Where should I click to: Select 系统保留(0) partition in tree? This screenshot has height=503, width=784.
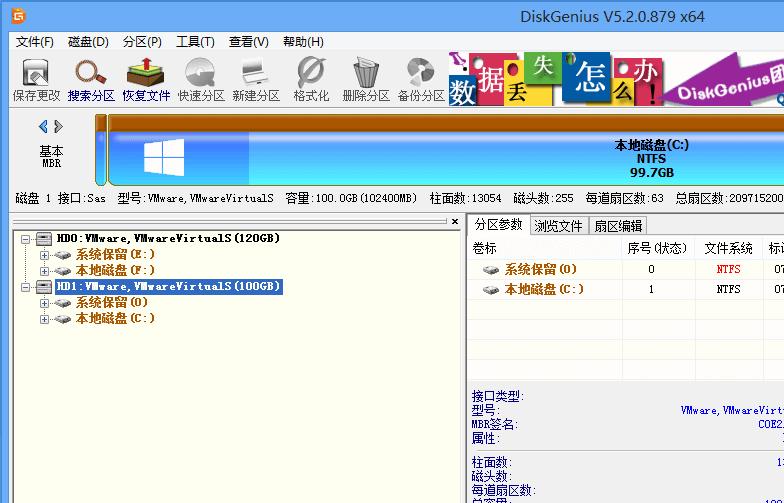tap(112, 302)
